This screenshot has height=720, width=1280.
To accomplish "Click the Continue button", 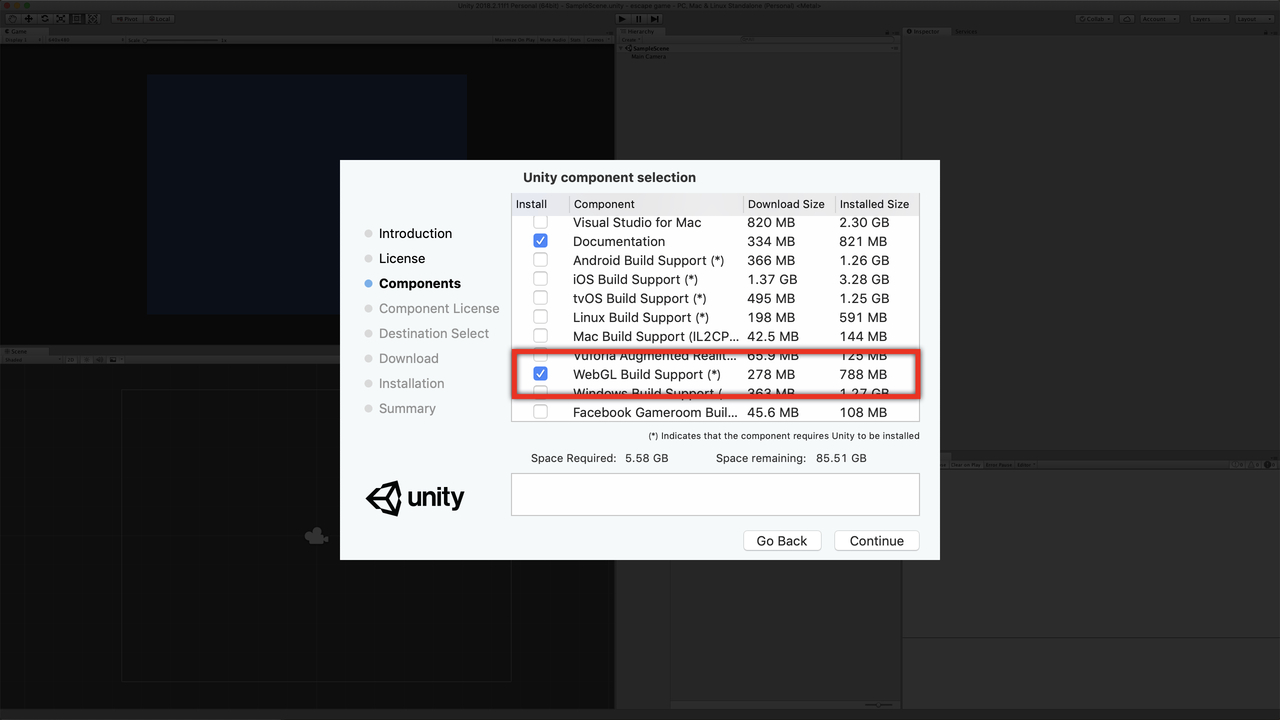I will [x=876, y=541].
